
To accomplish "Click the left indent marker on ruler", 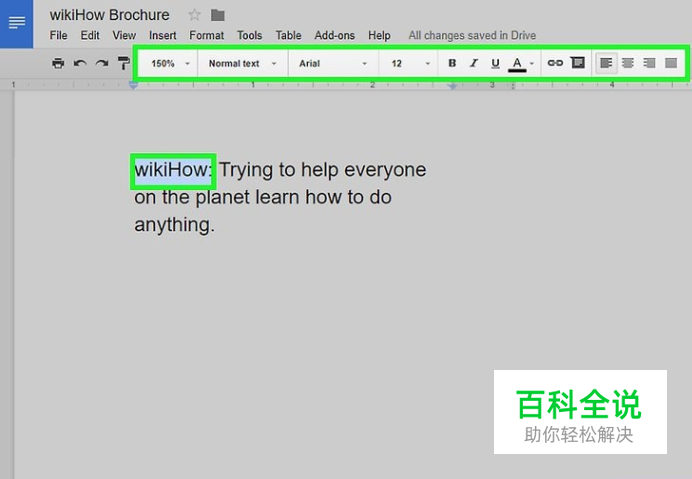I will click(133, 86).
